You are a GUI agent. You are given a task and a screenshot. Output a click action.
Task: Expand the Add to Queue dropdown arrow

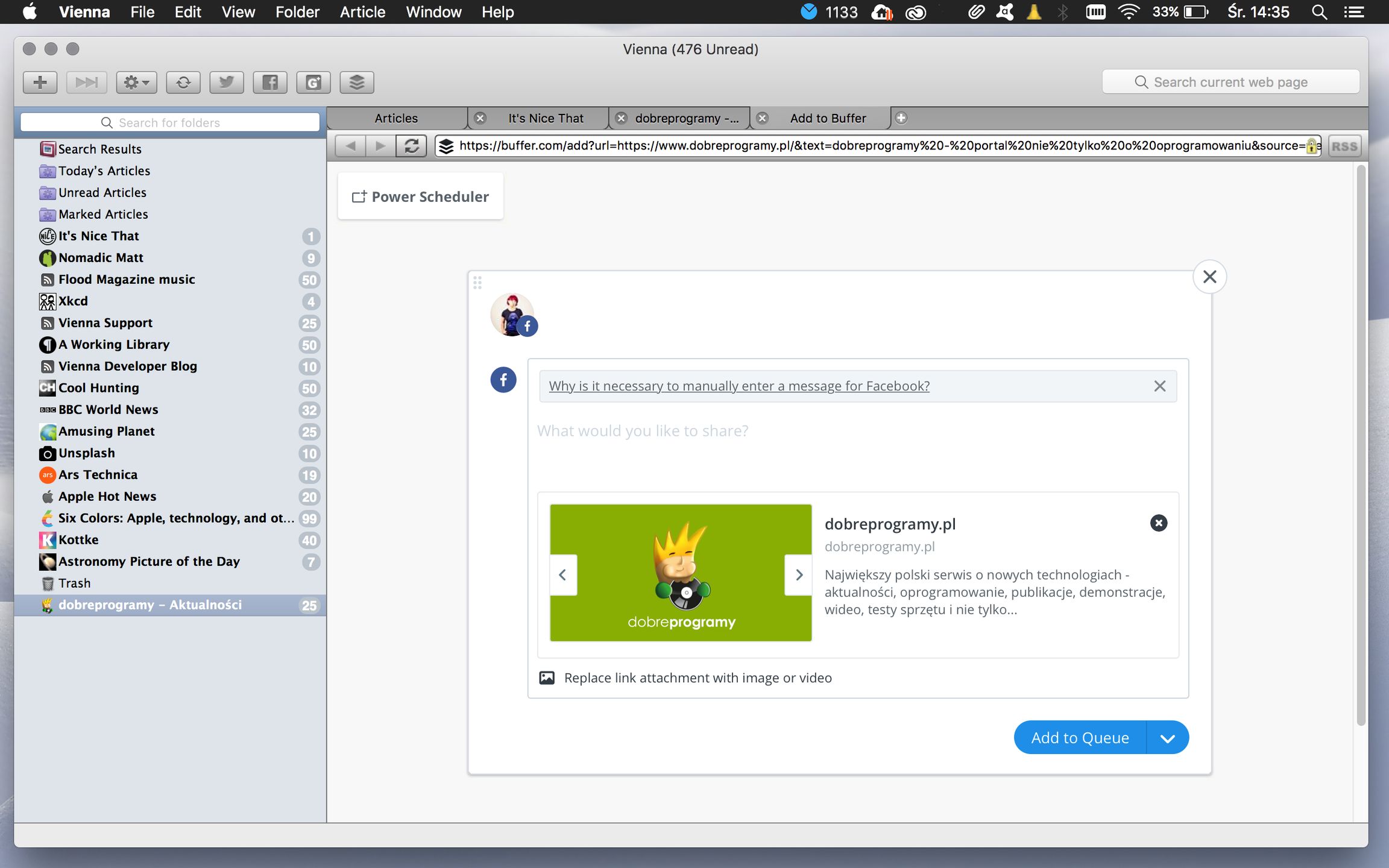click(1167, 738)
